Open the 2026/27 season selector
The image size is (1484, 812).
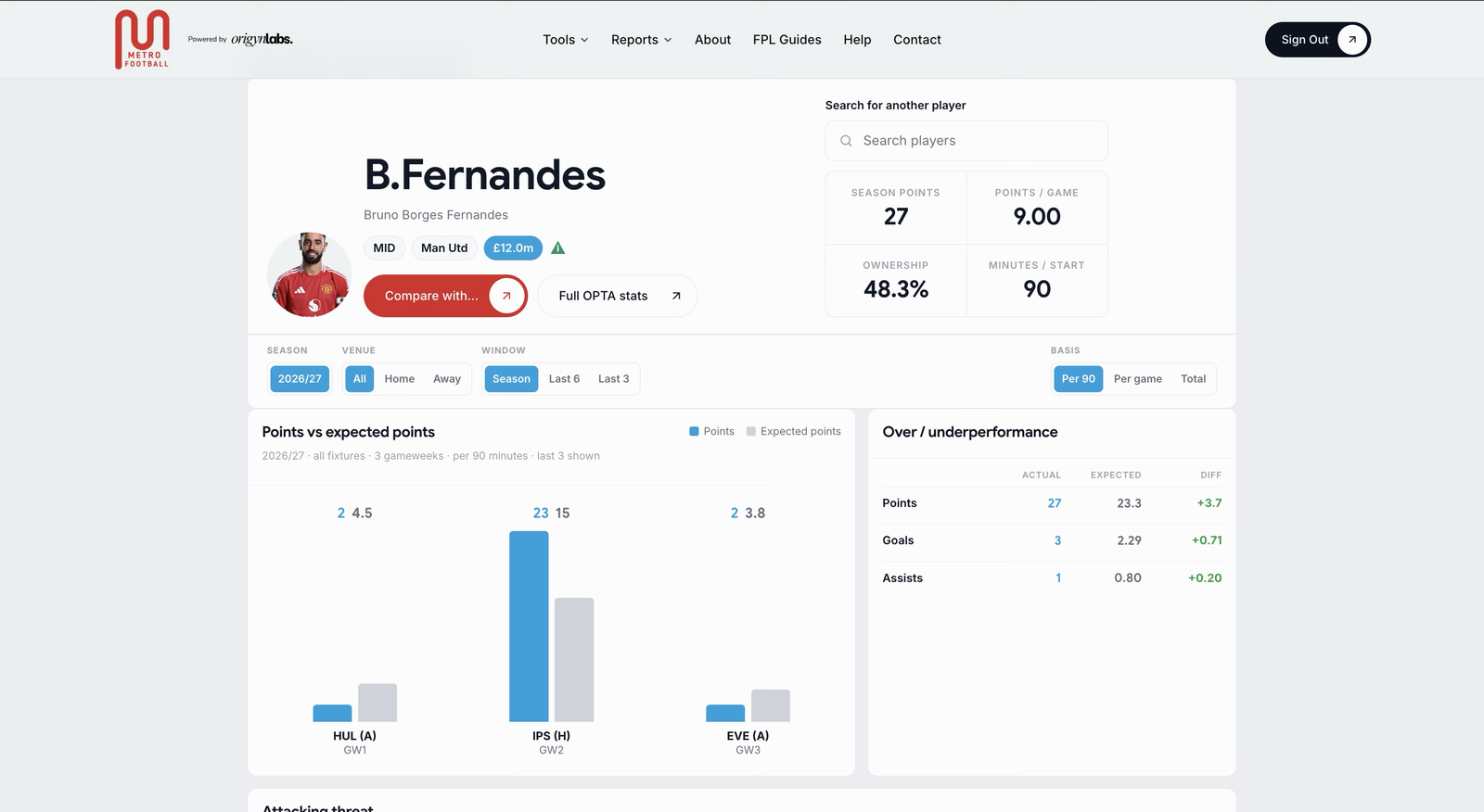300,379
